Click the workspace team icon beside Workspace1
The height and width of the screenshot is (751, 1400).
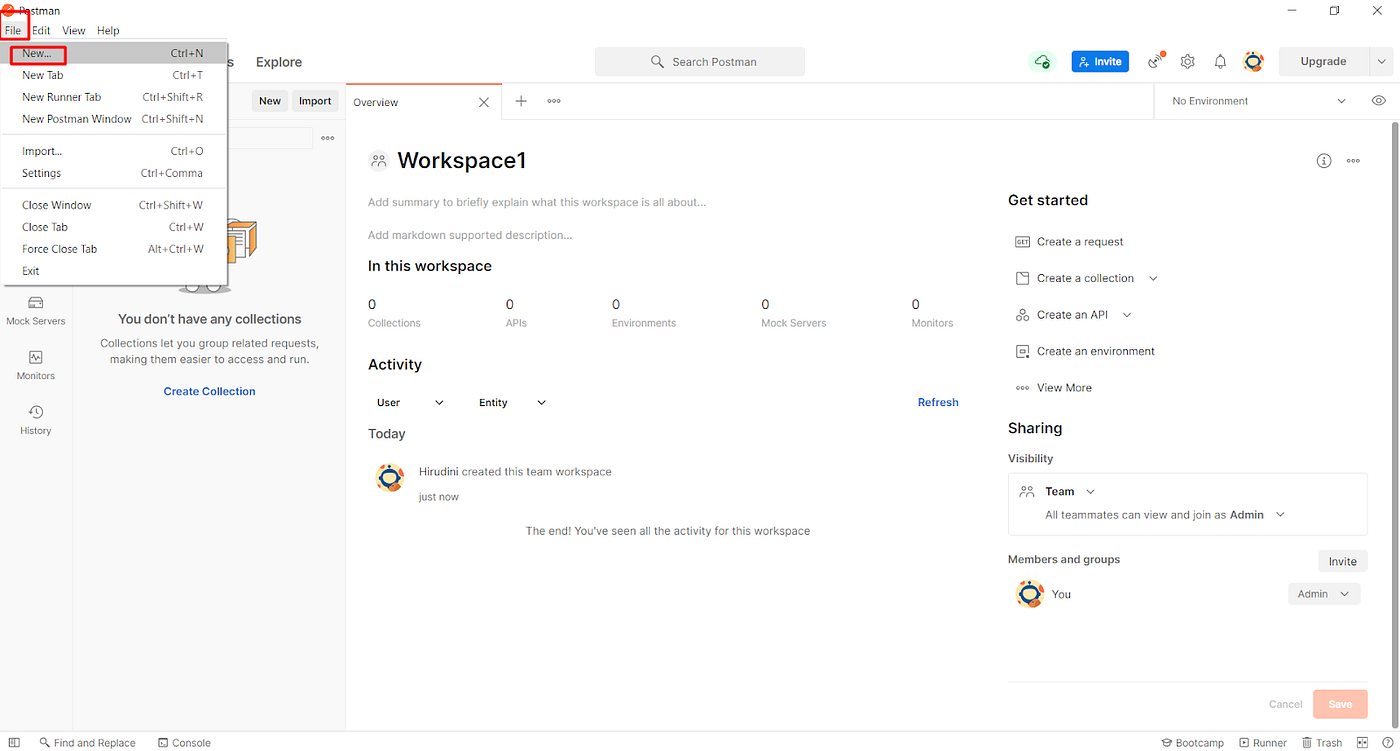tap(378, 161)
